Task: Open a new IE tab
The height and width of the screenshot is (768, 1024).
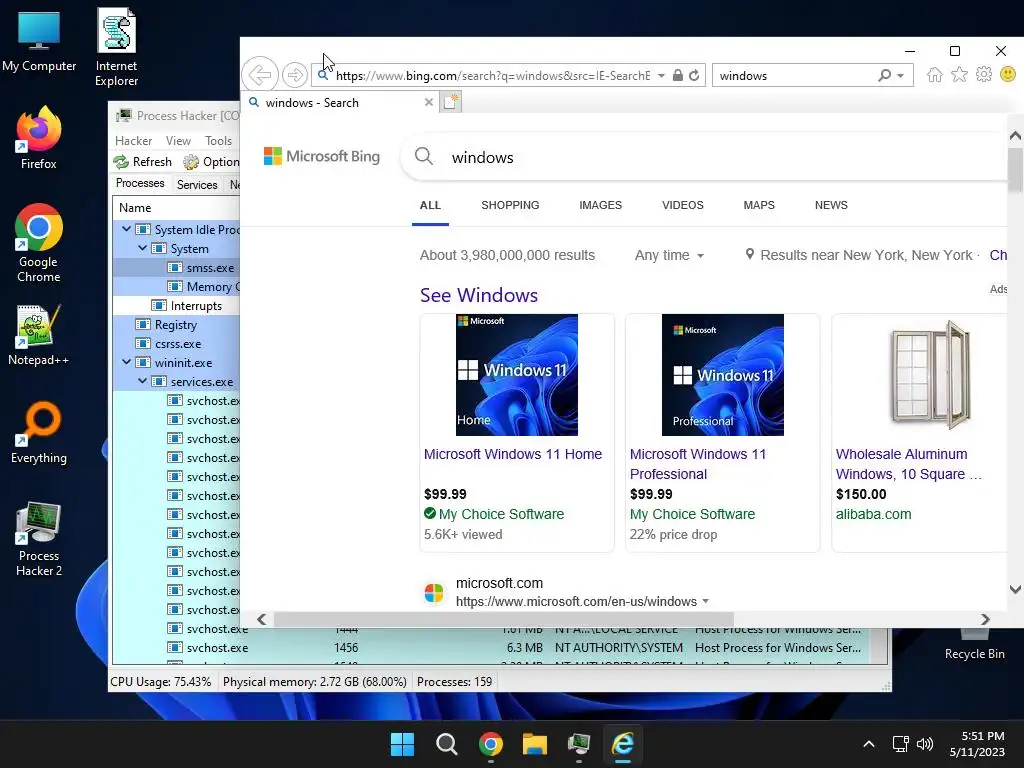Action: tap(451, 102)
